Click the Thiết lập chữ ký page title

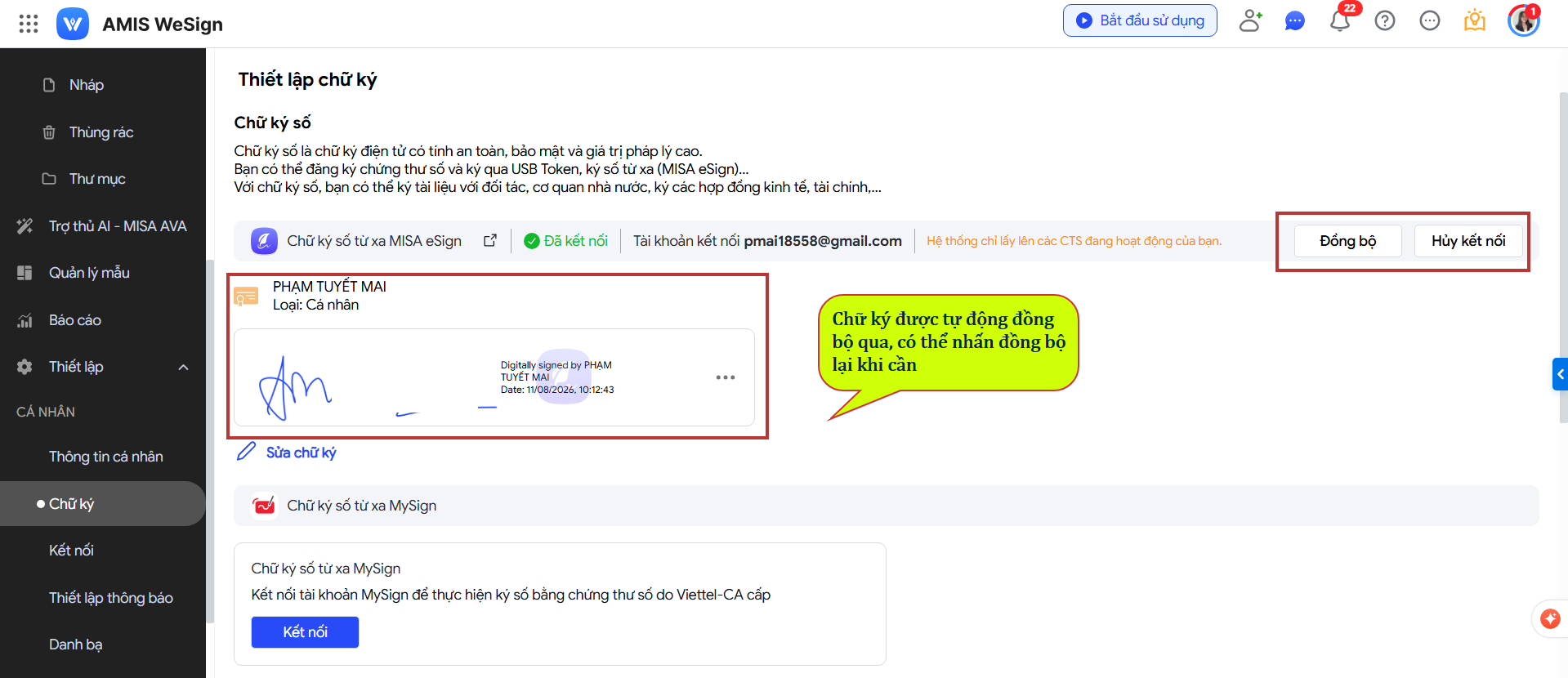pyautogui.click(x=307, y=79)
